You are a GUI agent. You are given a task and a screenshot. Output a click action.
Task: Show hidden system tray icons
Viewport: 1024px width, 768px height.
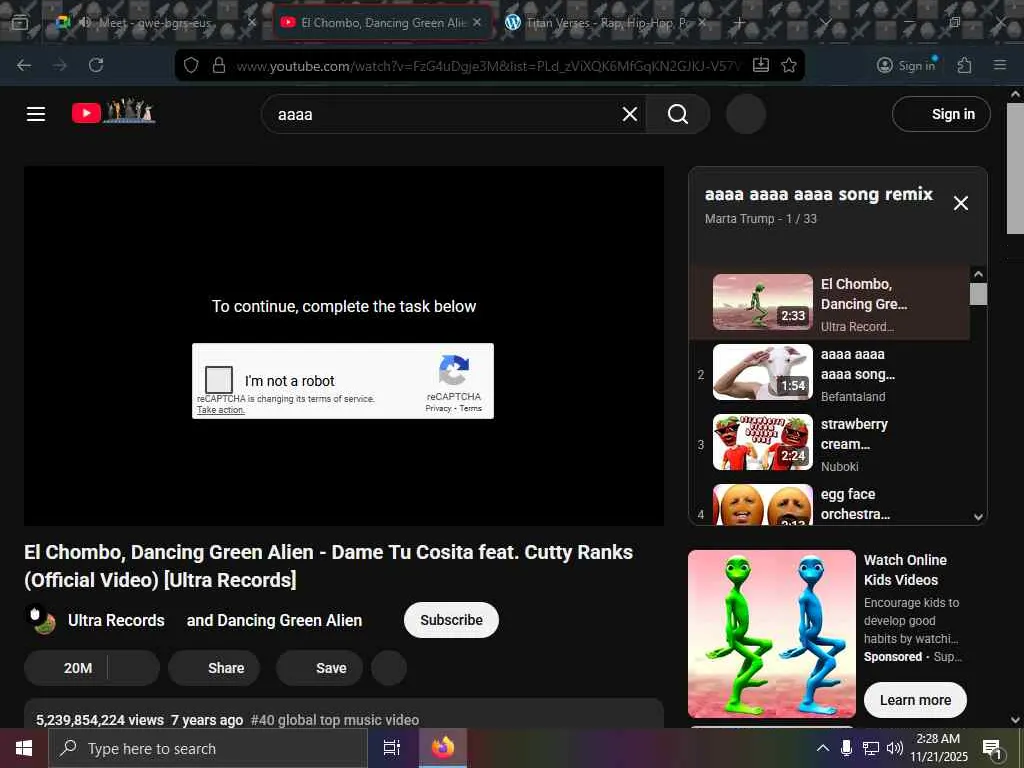click(x=823, y=748)
